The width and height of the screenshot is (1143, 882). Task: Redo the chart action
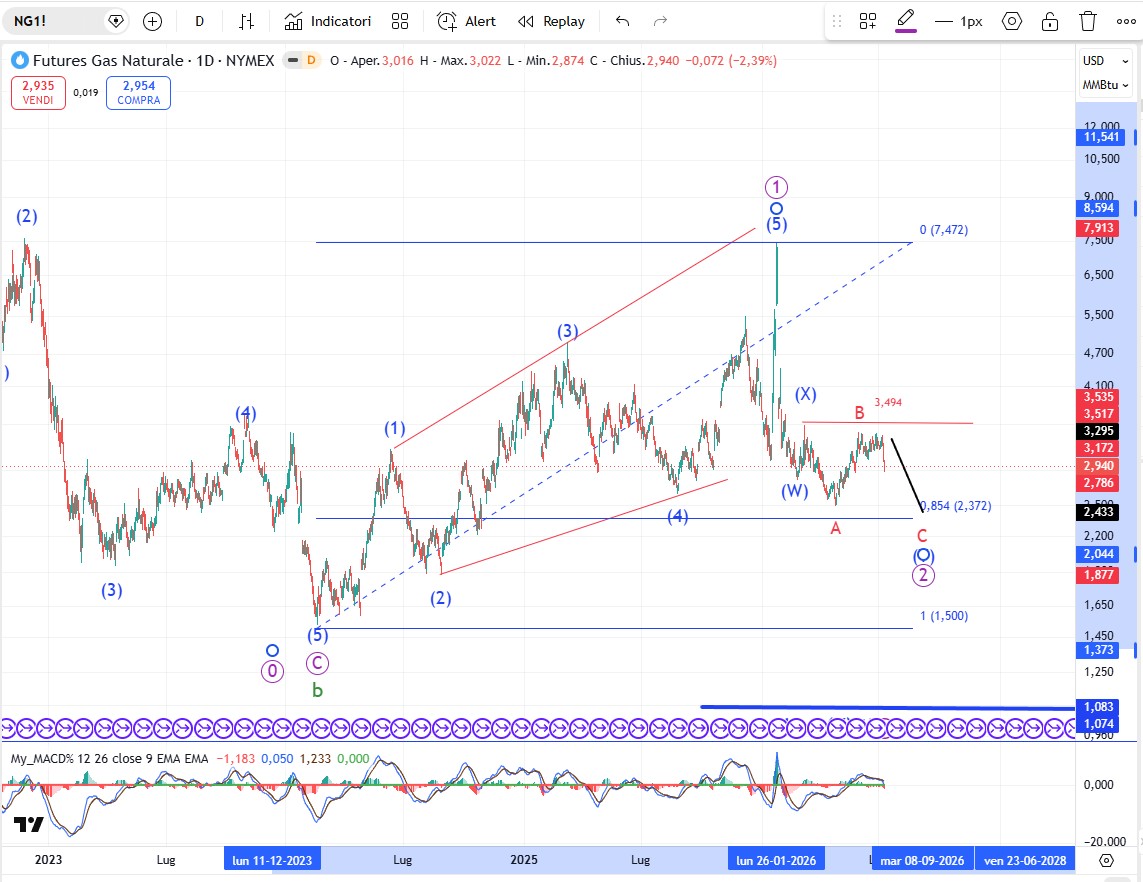(660, 22)
